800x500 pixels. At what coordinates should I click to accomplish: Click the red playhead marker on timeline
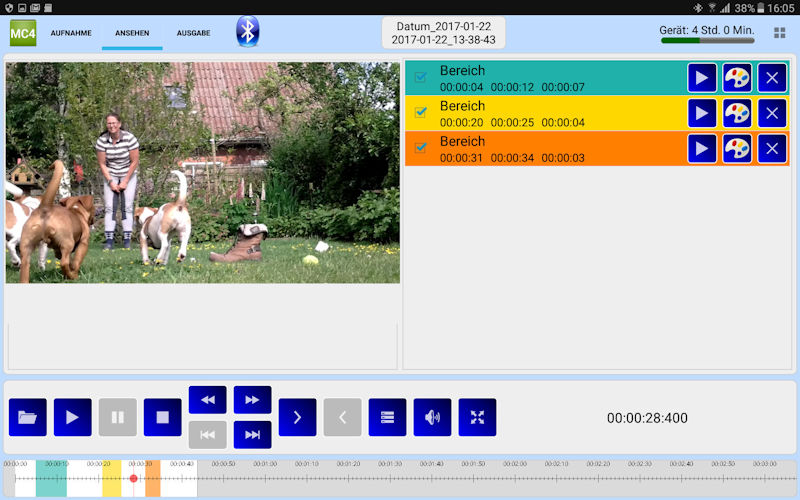point(133,479)
